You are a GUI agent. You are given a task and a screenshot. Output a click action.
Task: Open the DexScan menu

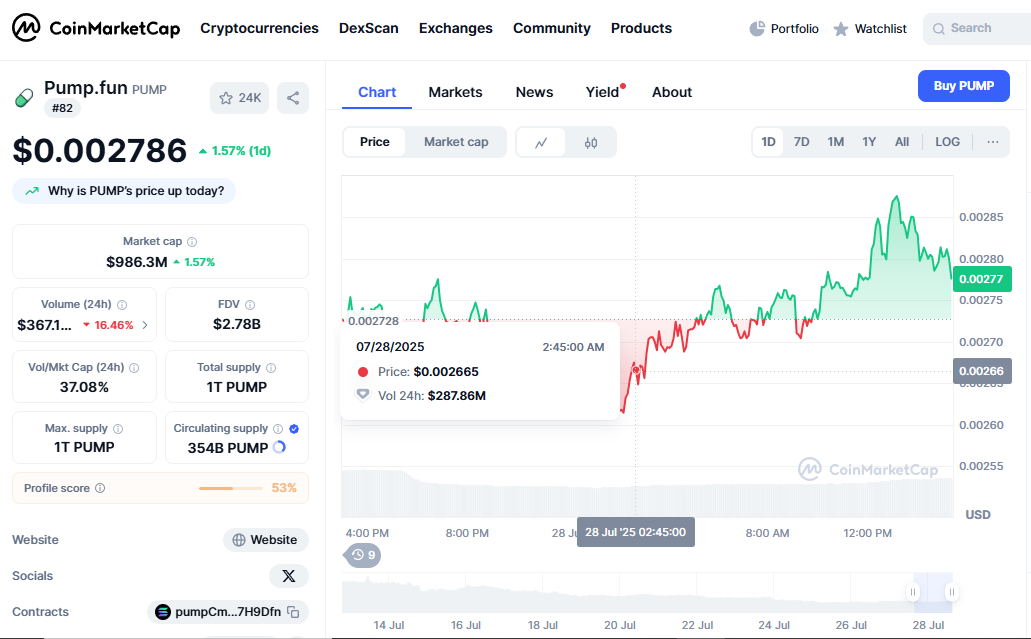(369, 28)
